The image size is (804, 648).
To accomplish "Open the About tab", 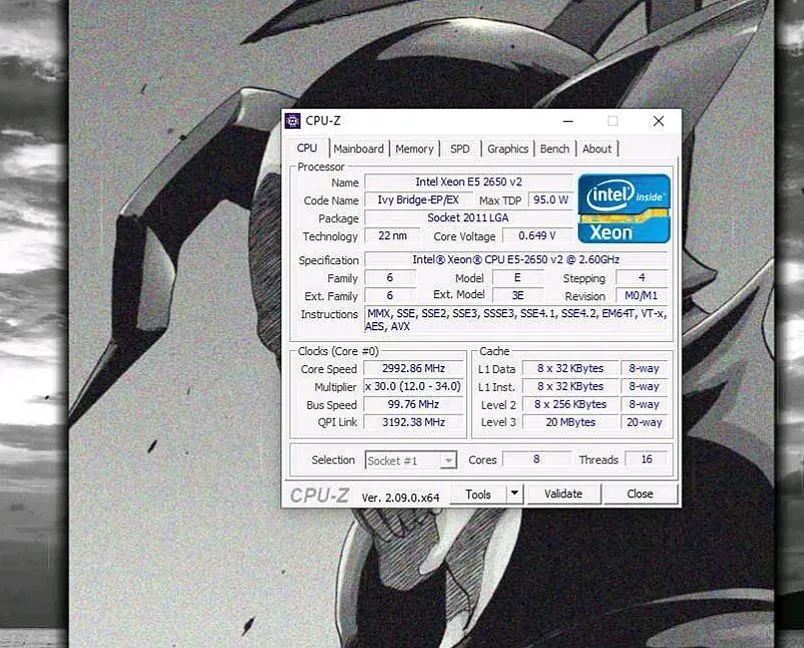I will 597,148.
